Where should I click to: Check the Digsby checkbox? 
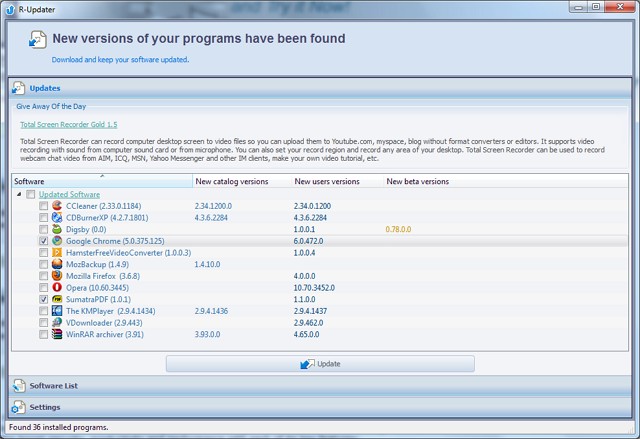click(43, 229)
